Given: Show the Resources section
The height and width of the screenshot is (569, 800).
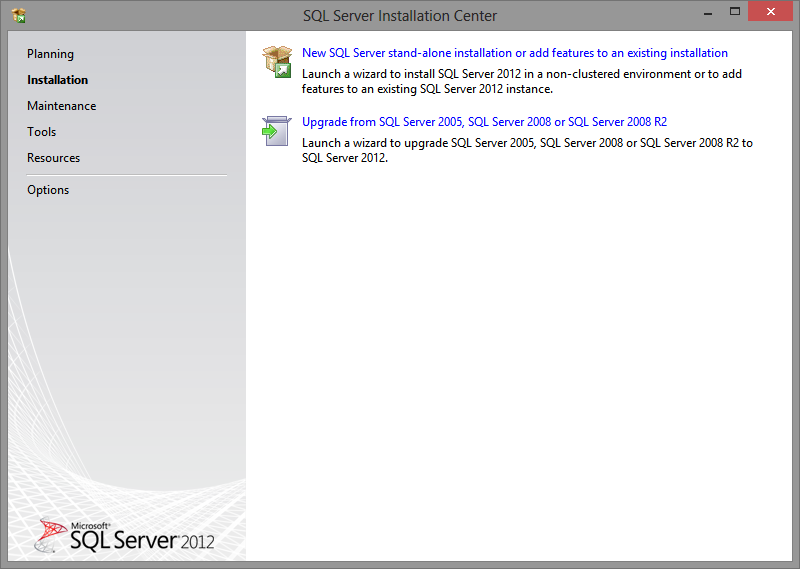Looking at the screenshot, I should click(53, 158).
